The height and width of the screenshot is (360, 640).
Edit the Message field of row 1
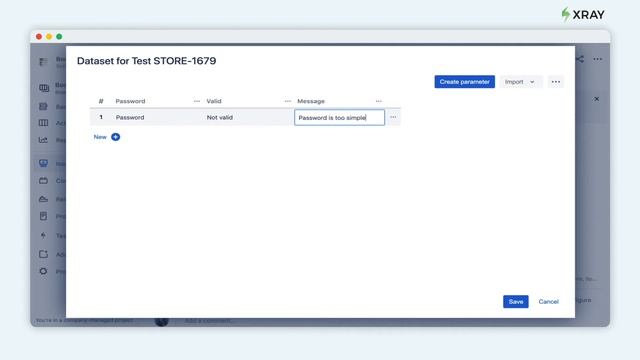[x=339, y=118]
